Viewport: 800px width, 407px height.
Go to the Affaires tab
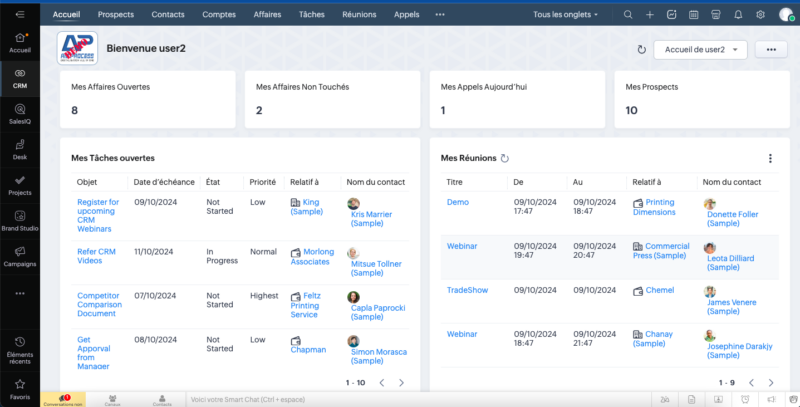coord(266,15)
